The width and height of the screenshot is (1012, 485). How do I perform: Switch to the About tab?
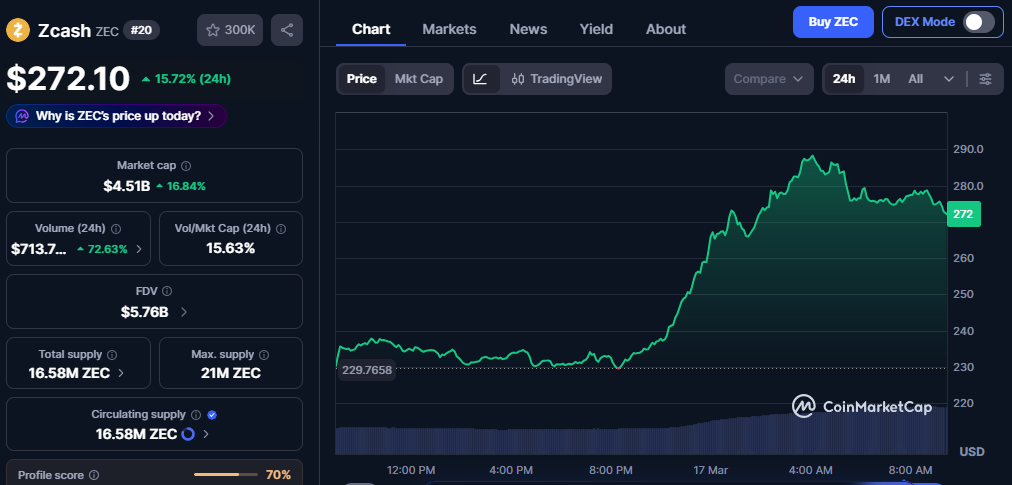[x=666, y=29]
